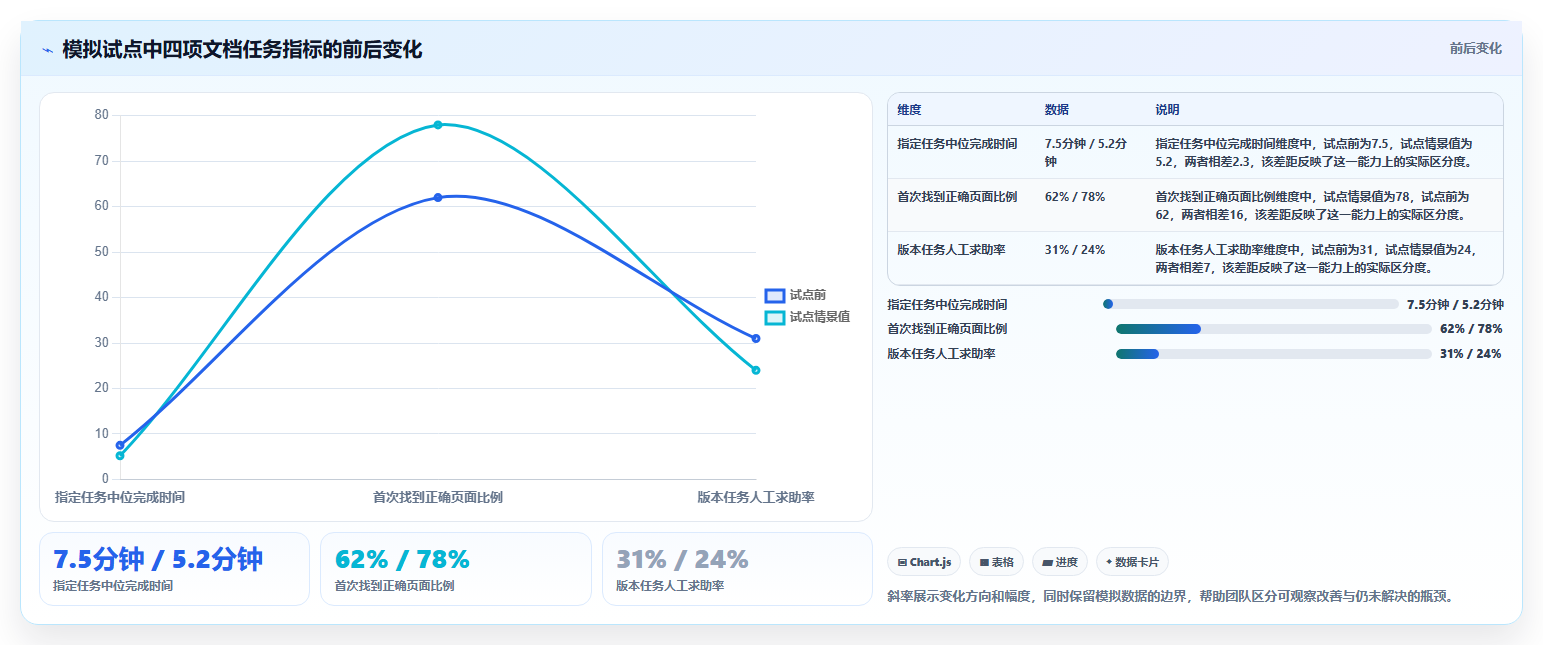
Task: Click the footnote text starting 斜率展示变化方向
Action: [x=1169, y=597]
